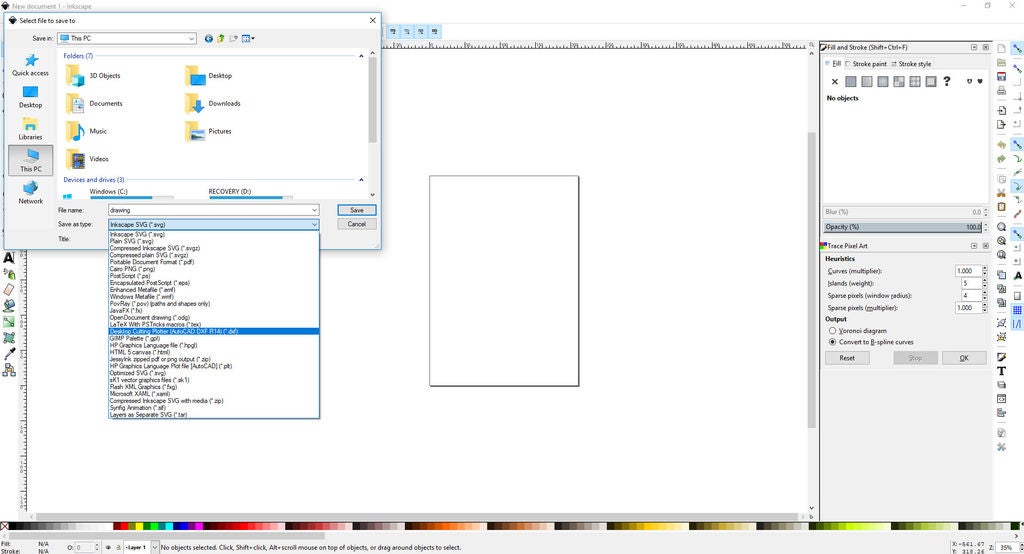This screenshot has height=554, width=1024.
Task: Open the layer selector dropdown
Action: (155, 547)
